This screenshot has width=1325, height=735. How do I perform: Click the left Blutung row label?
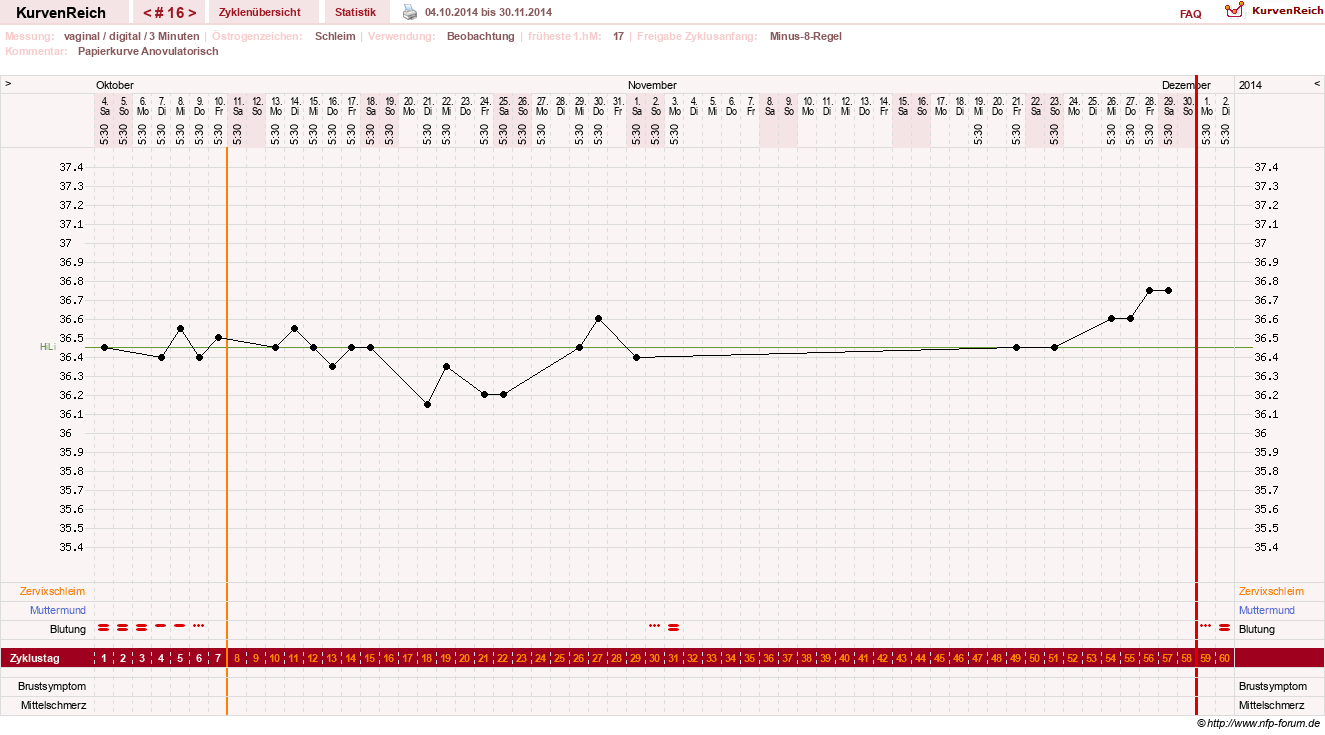click(68, 629)
